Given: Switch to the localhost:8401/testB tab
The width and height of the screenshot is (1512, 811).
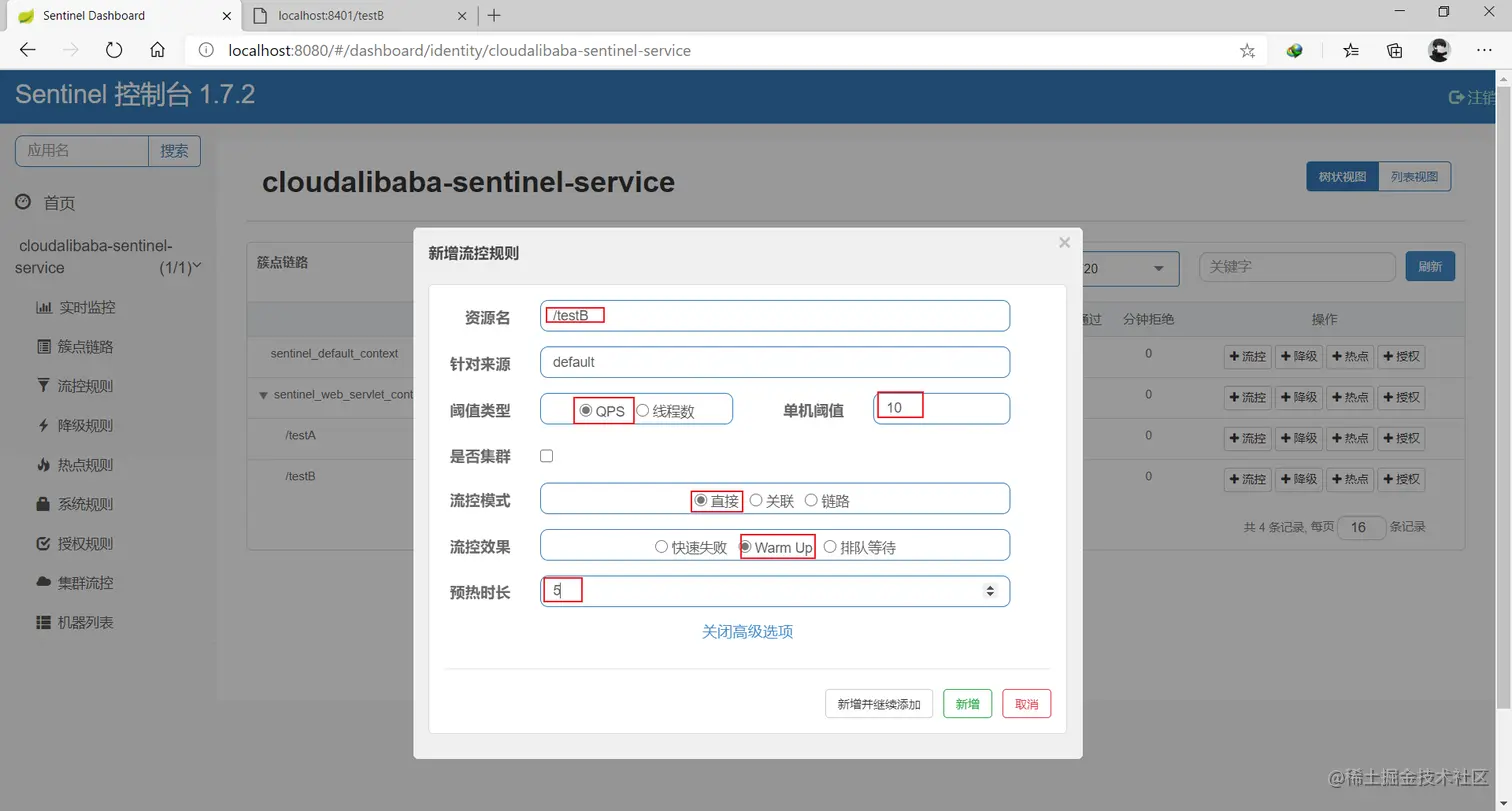Looking at the screenshot, I should pyautogui.click(x=360, y=15).
